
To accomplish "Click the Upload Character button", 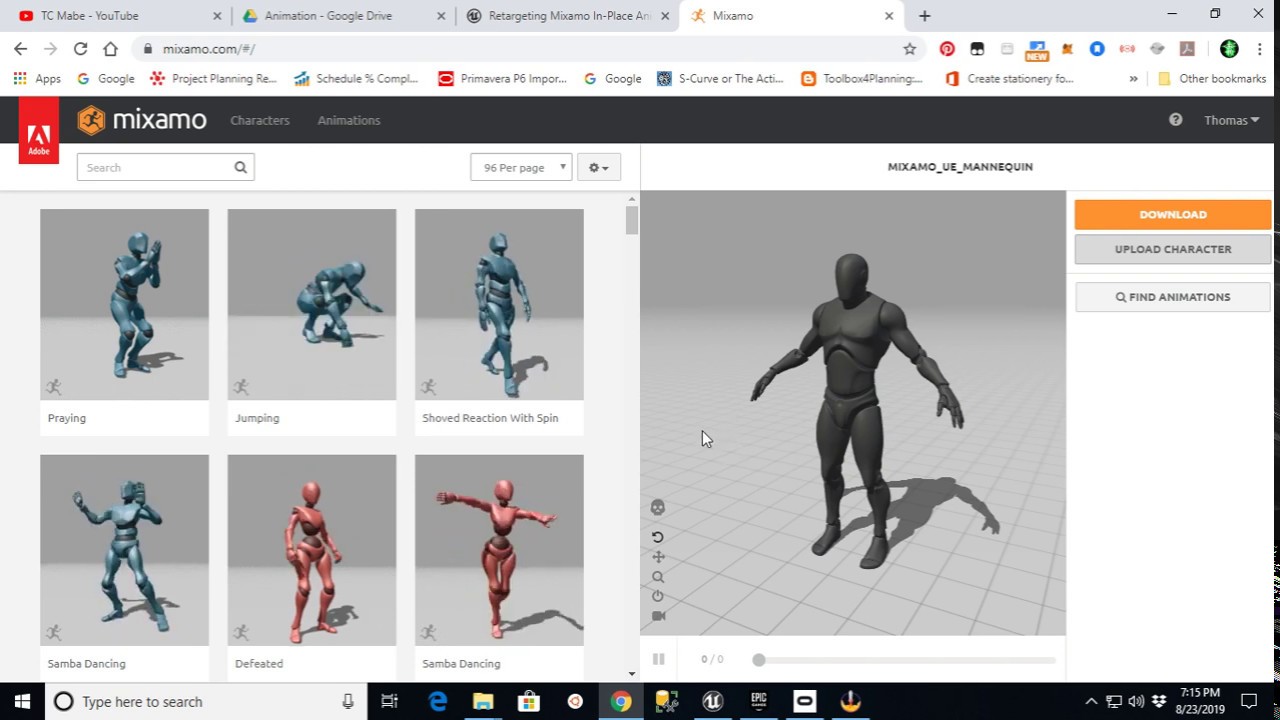I will click(x=1172, y=250).
